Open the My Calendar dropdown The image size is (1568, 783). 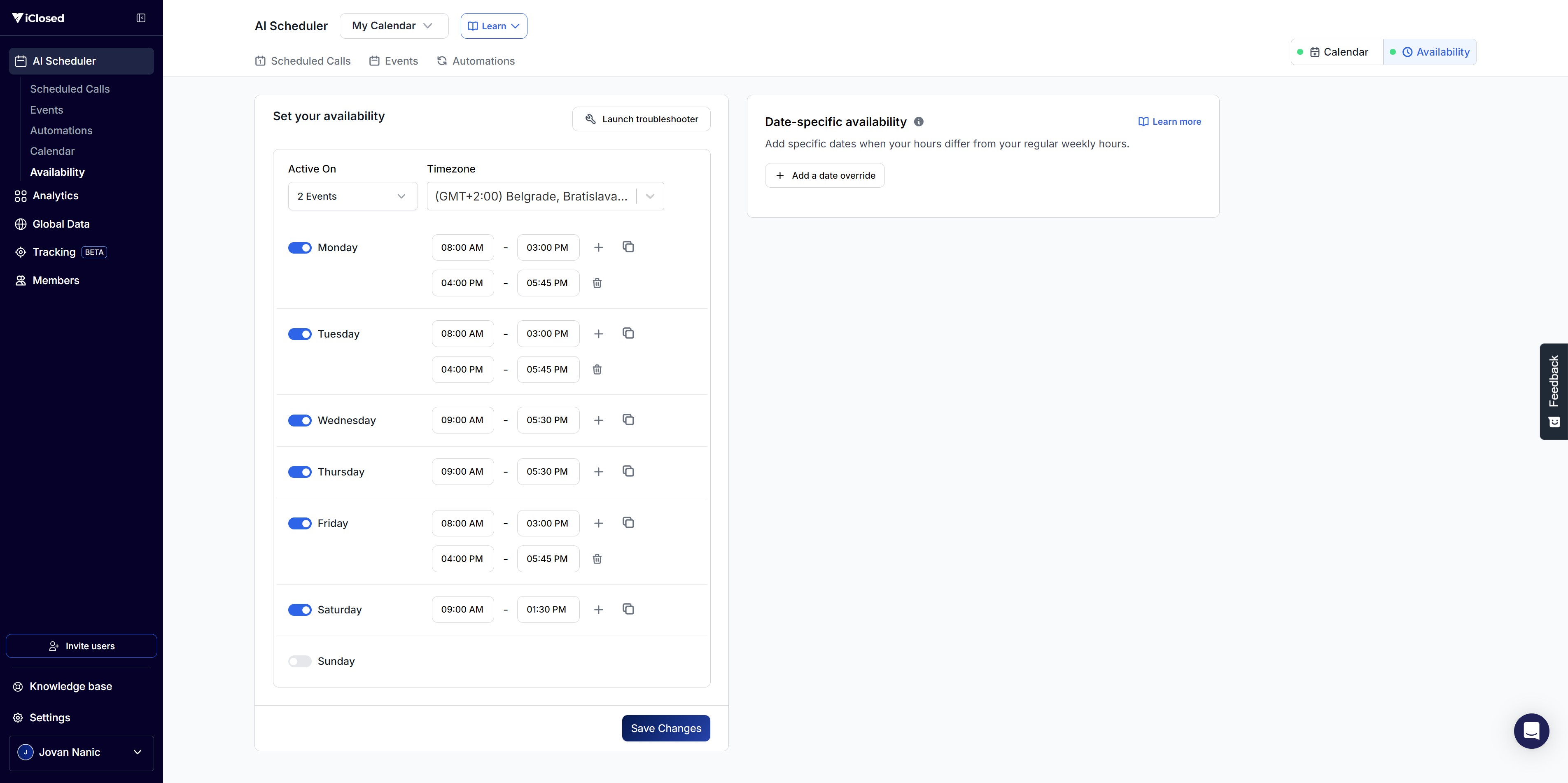[x=393, y=26]
